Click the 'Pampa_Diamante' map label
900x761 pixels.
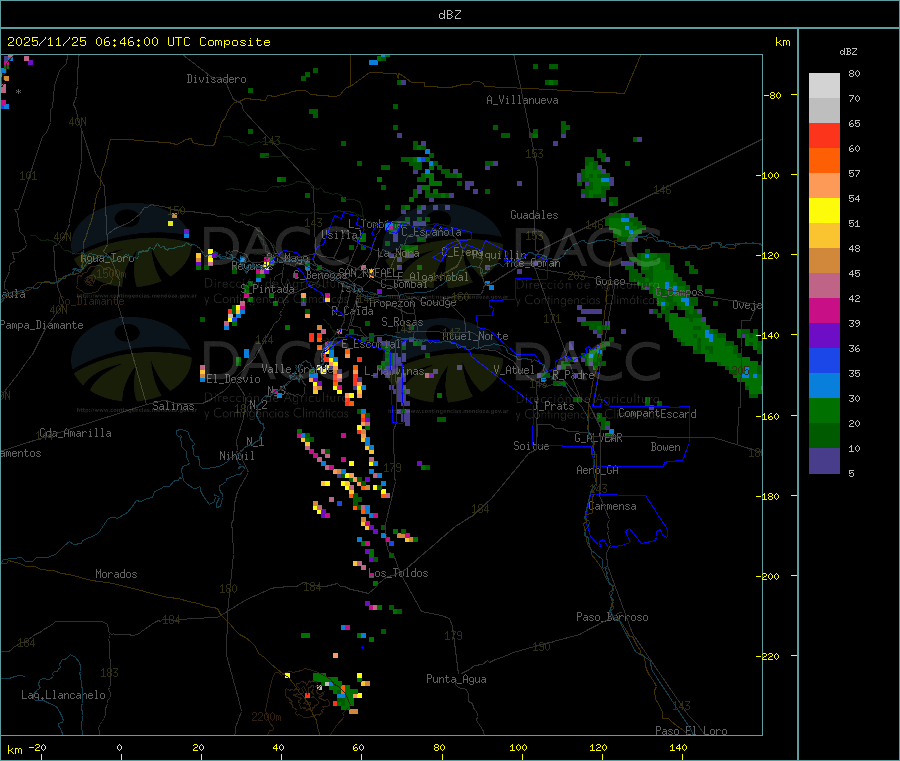coord(42,325)
